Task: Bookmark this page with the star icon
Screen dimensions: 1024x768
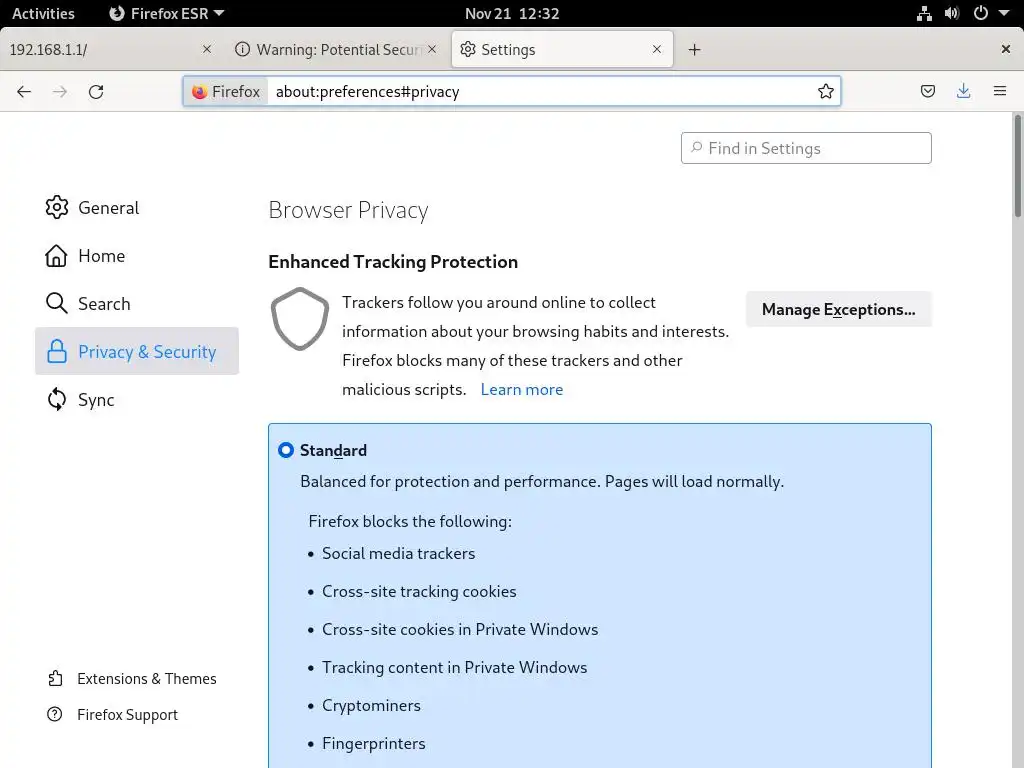Action: [x=826, y=91]
